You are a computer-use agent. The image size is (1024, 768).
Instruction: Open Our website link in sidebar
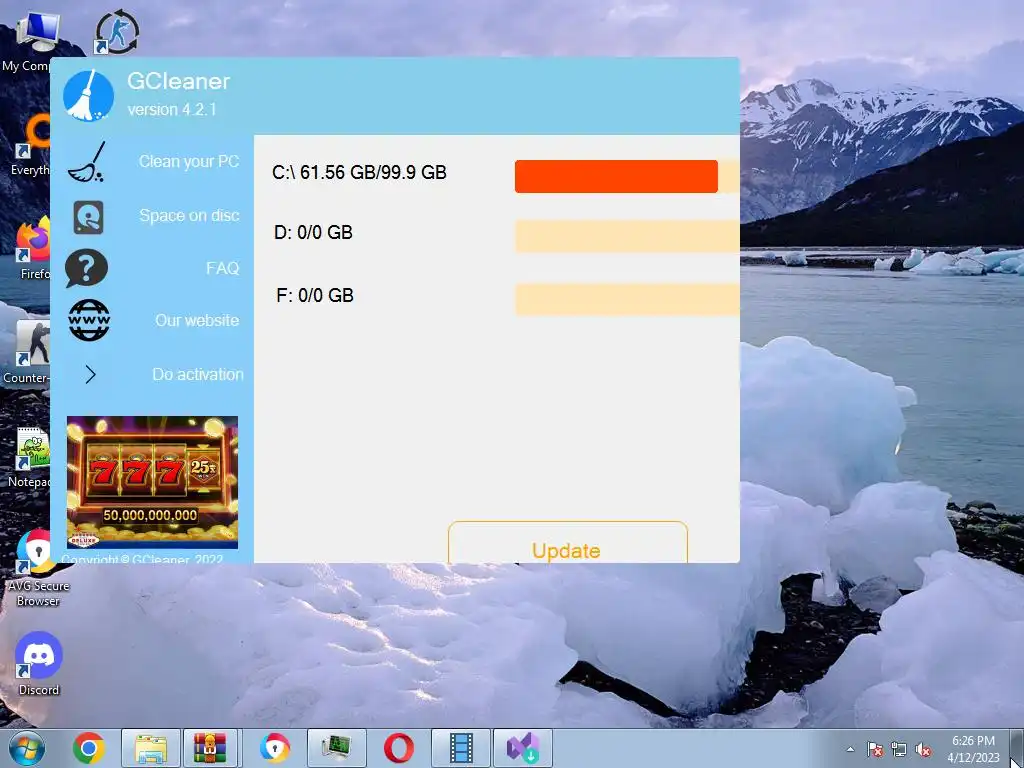coord(197,321)
